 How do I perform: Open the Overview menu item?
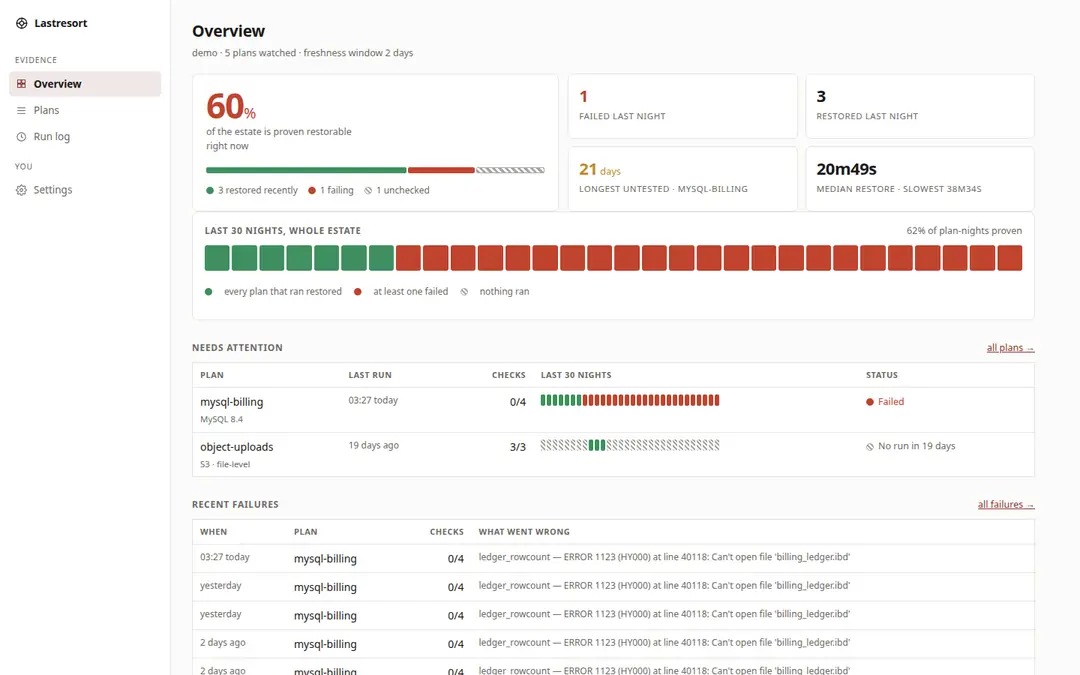point(85,84)
